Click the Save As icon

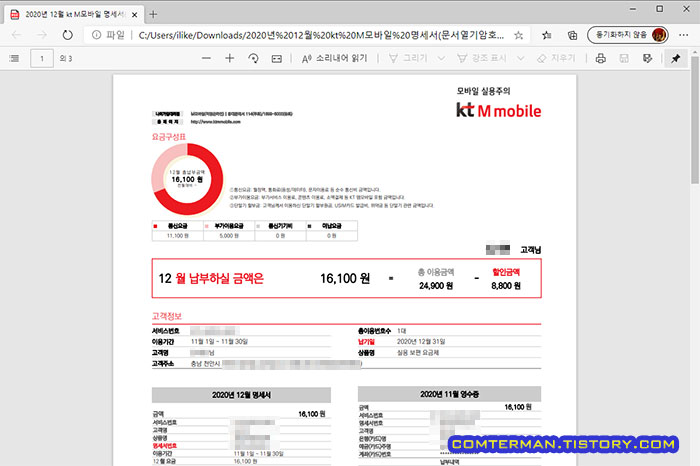[x=647, y=58]
